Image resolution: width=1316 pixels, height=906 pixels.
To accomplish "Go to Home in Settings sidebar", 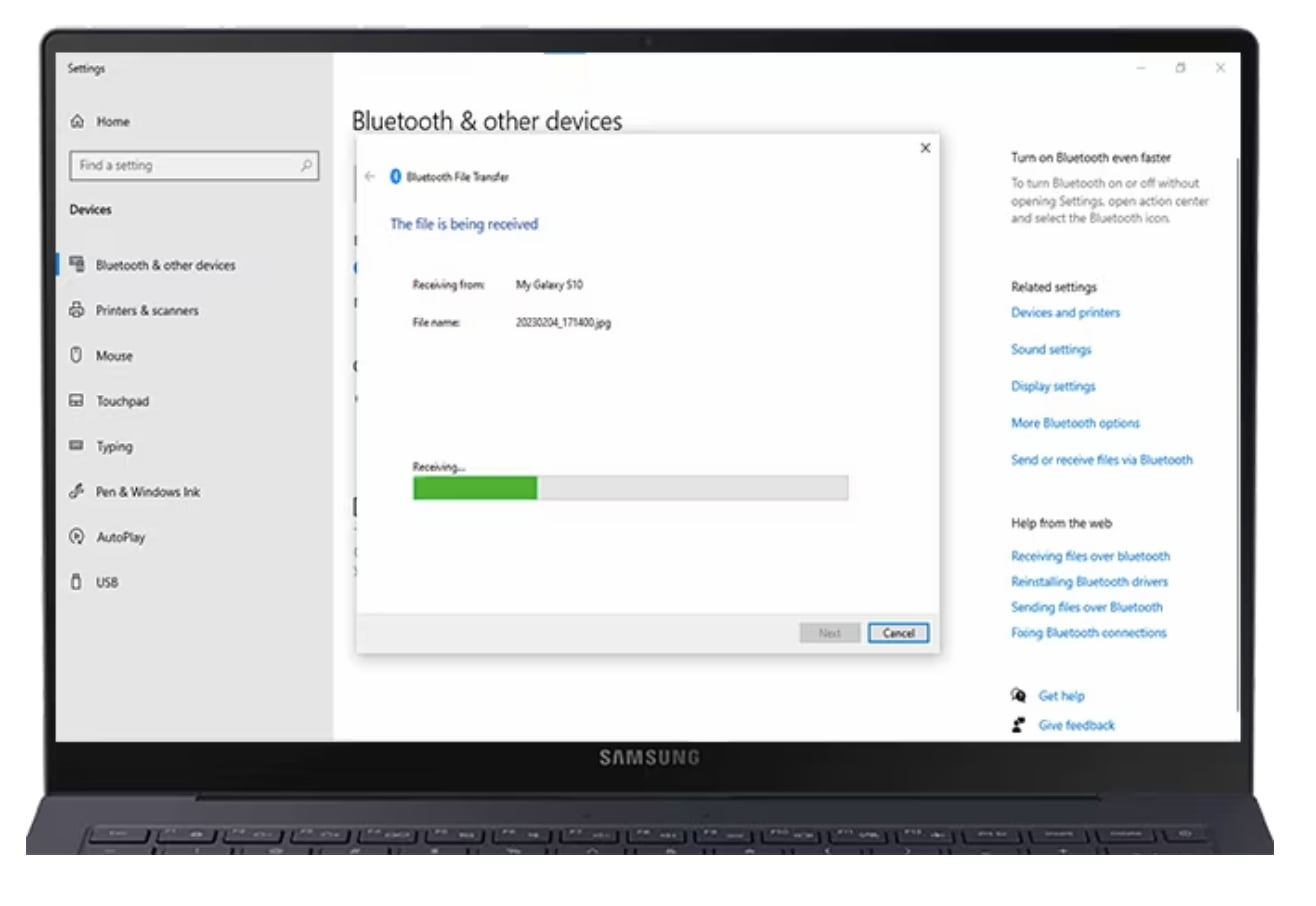I will [x=112, y=122].
